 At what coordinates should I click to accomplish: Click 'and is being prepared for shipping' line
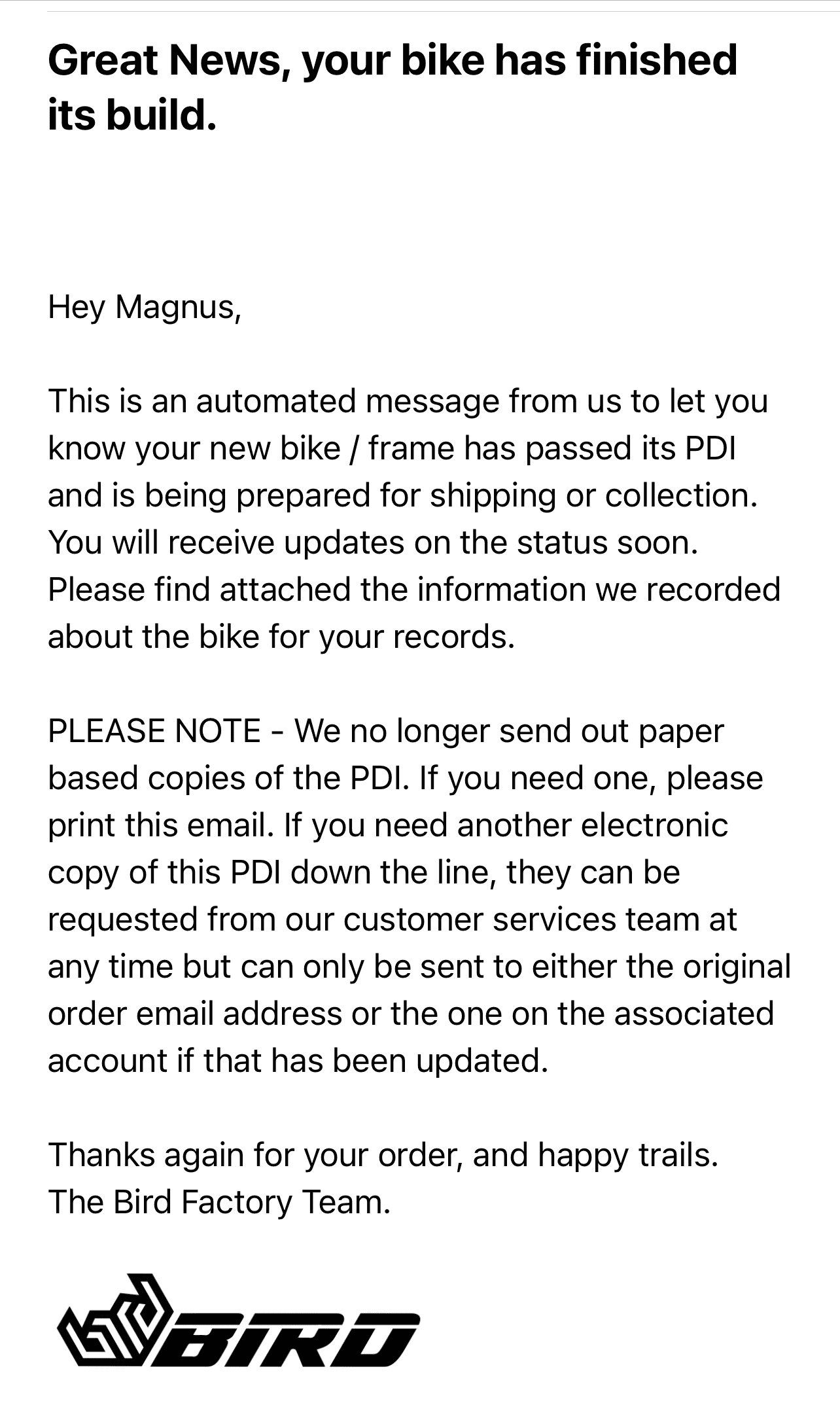tap(402, 495)
